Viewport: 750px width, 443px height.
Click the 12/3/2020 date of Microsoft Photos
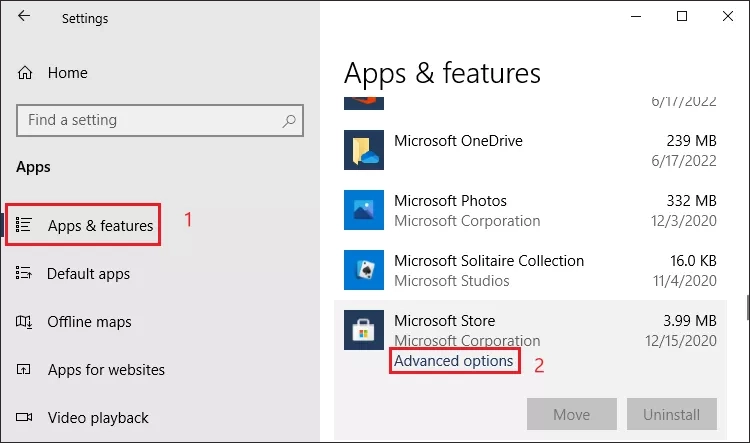[684, 221]
